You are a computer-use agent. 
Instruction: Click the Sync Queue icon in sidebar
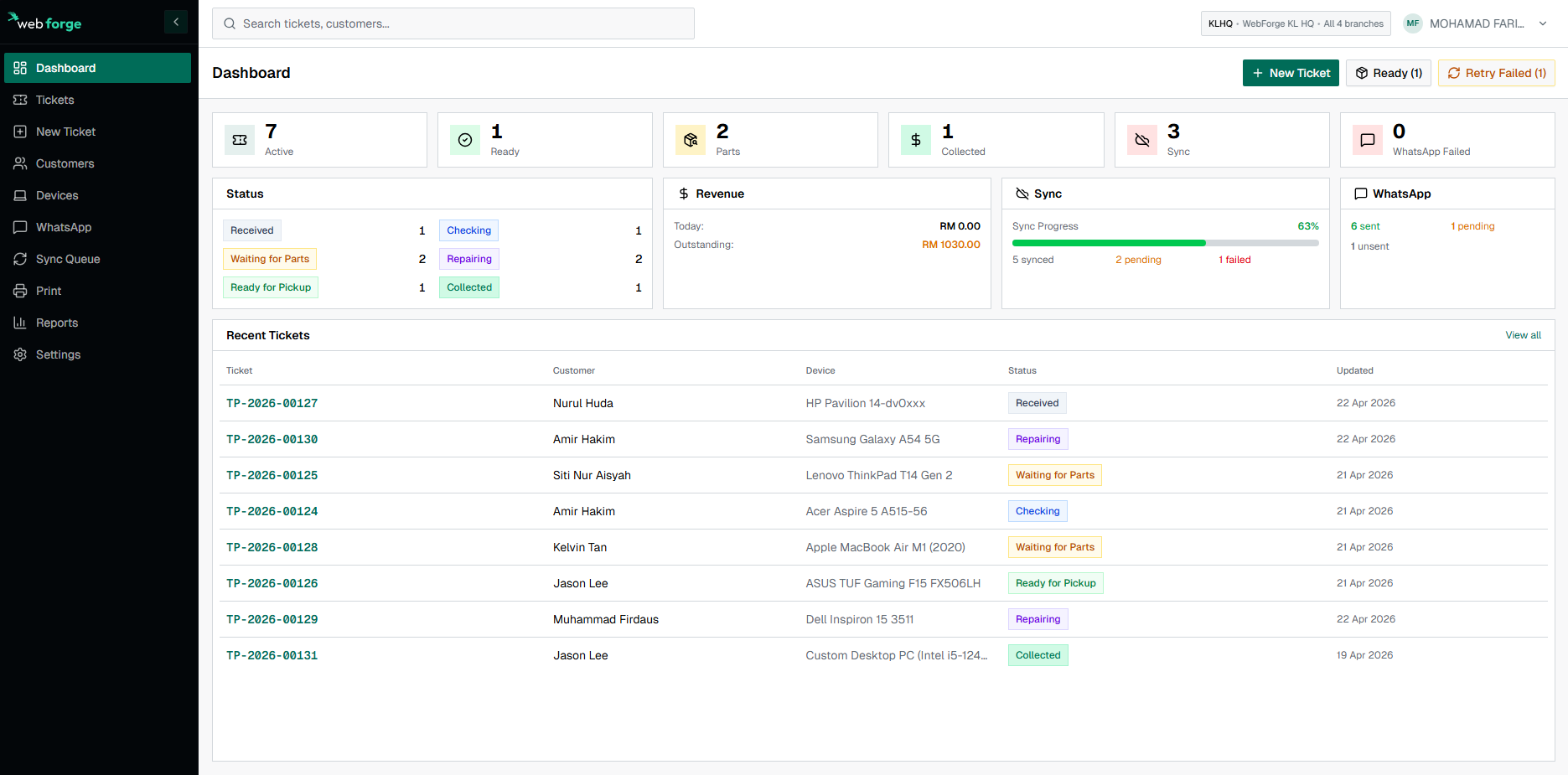click(20, 259)
